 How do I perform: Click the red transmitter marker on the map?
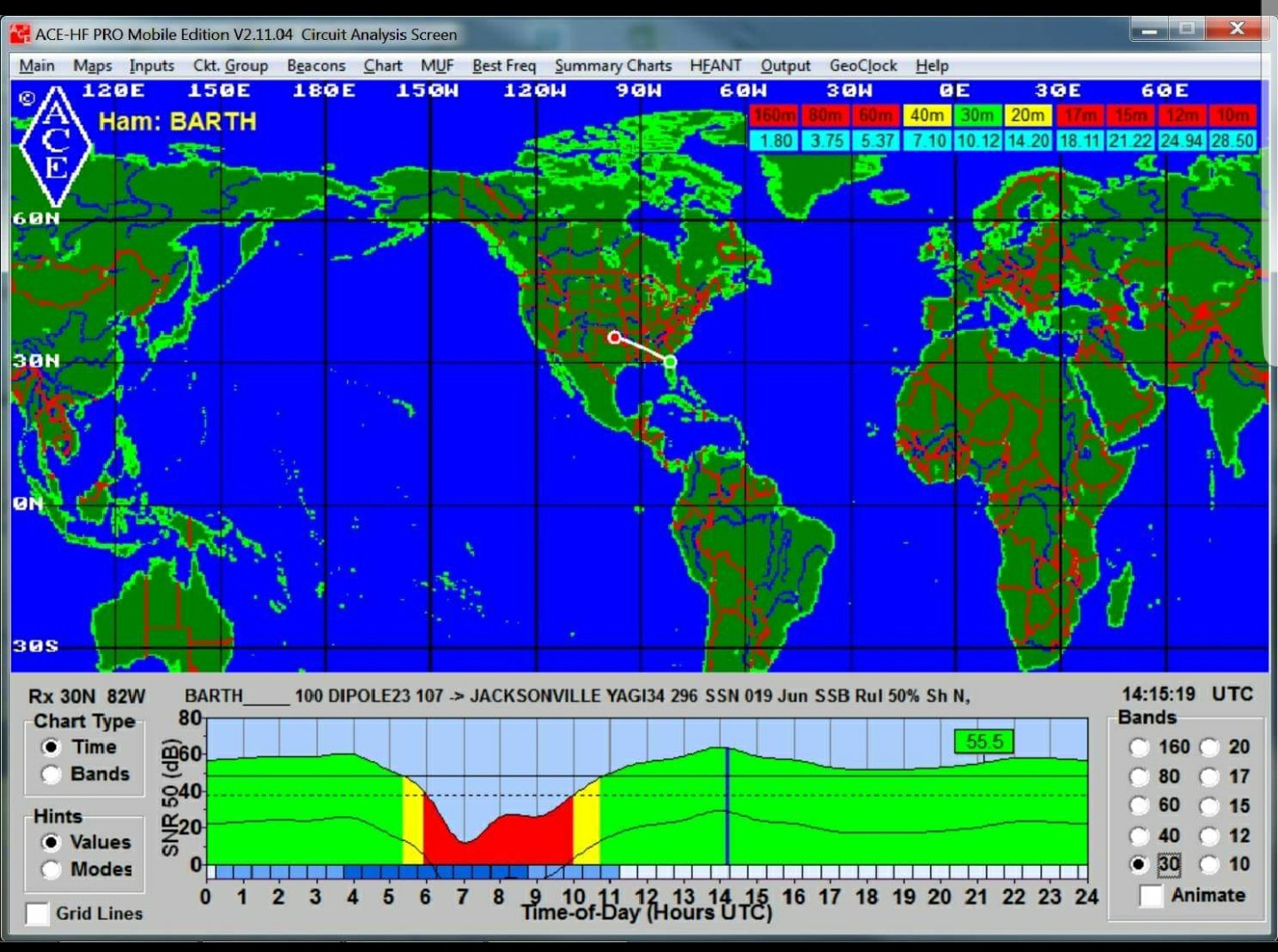[614, 337]
